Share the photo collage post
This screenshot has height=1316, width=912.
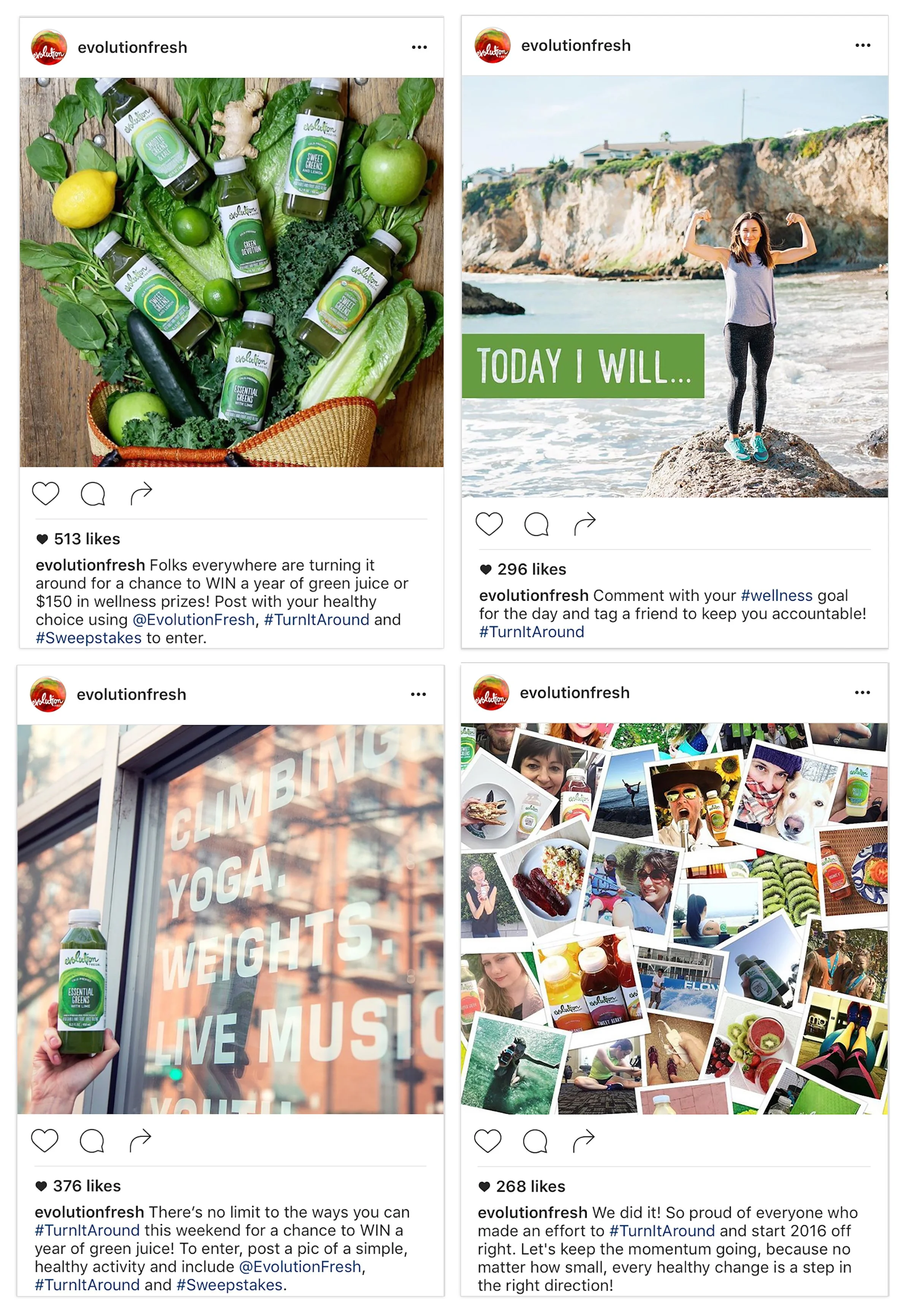(x=583, y=1140)
